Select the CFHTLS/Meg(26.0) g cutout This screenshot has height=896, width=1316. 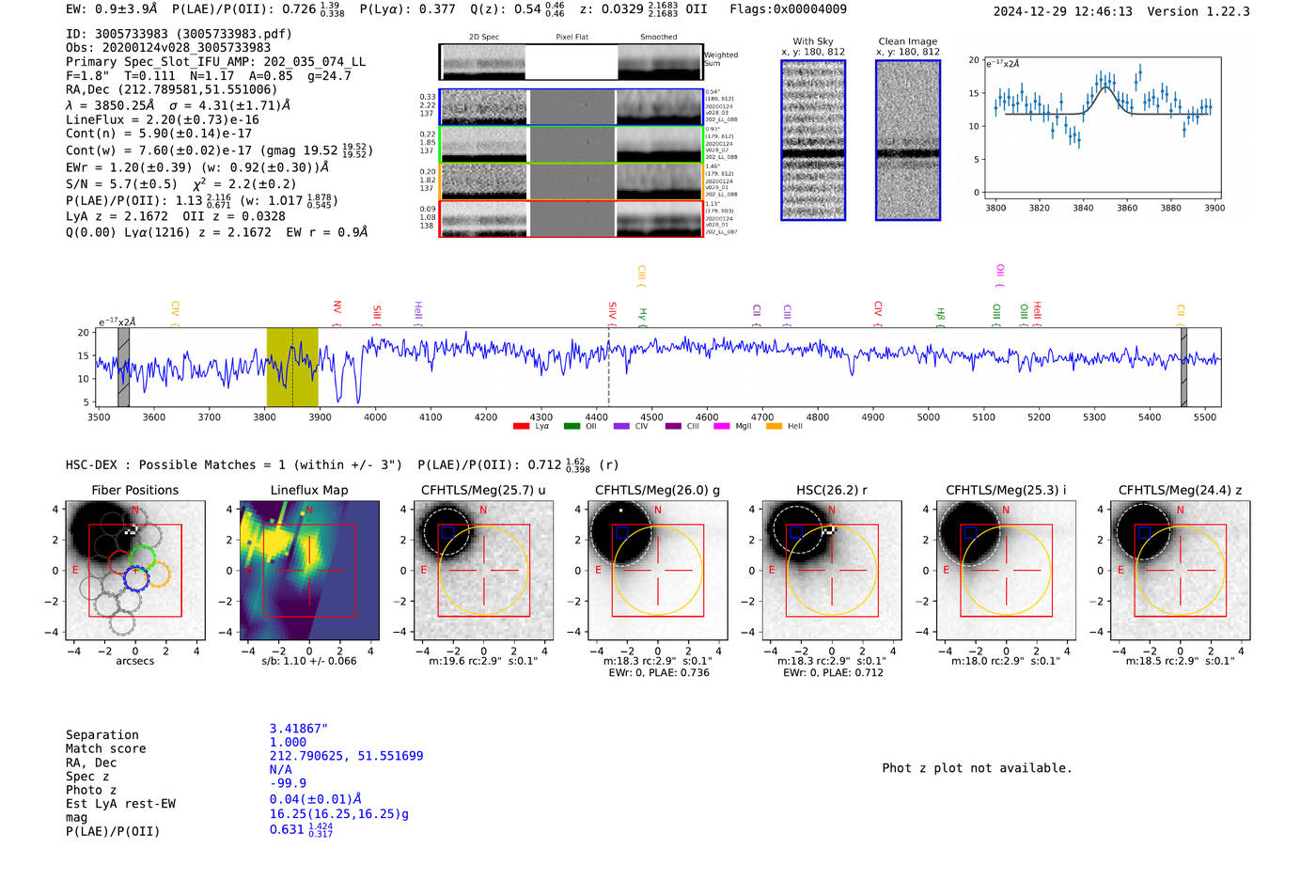[657, 570]
